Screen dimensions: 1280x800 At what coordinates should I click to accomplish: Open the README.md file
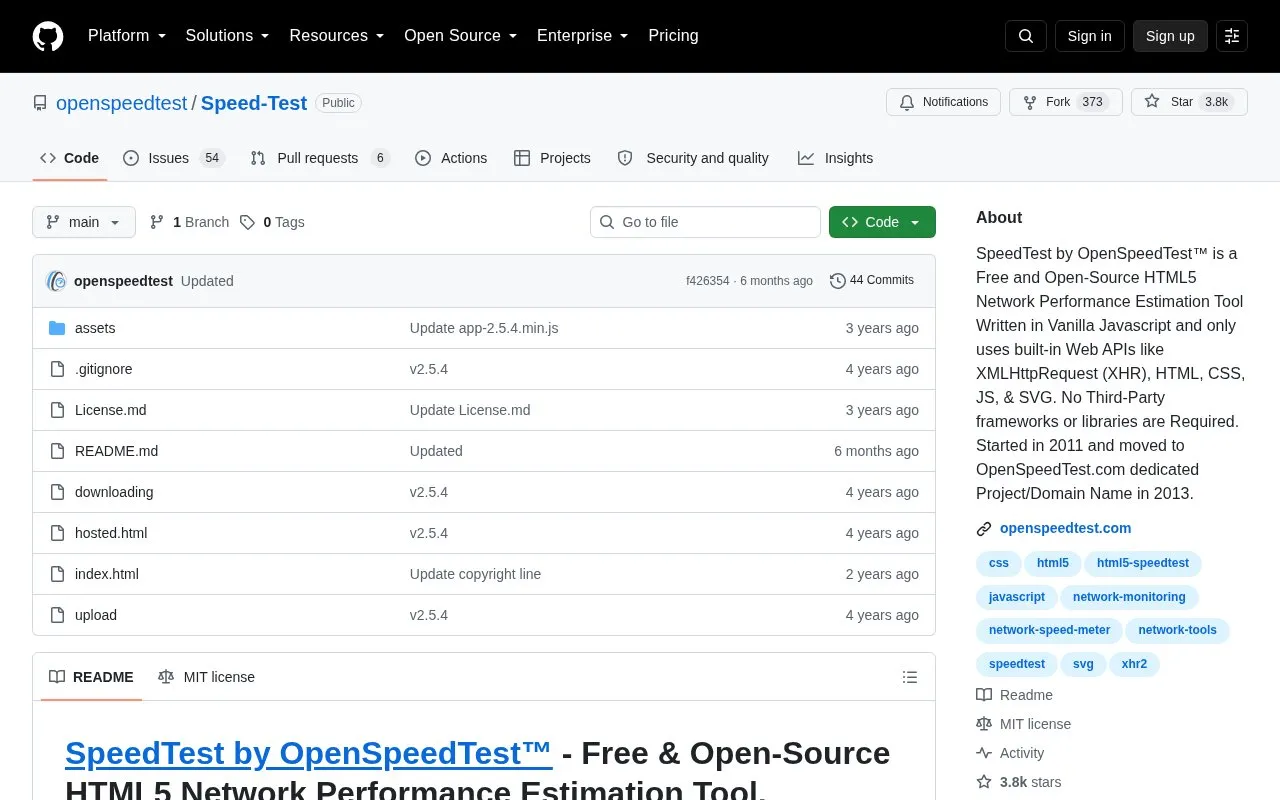pos(116,451)
